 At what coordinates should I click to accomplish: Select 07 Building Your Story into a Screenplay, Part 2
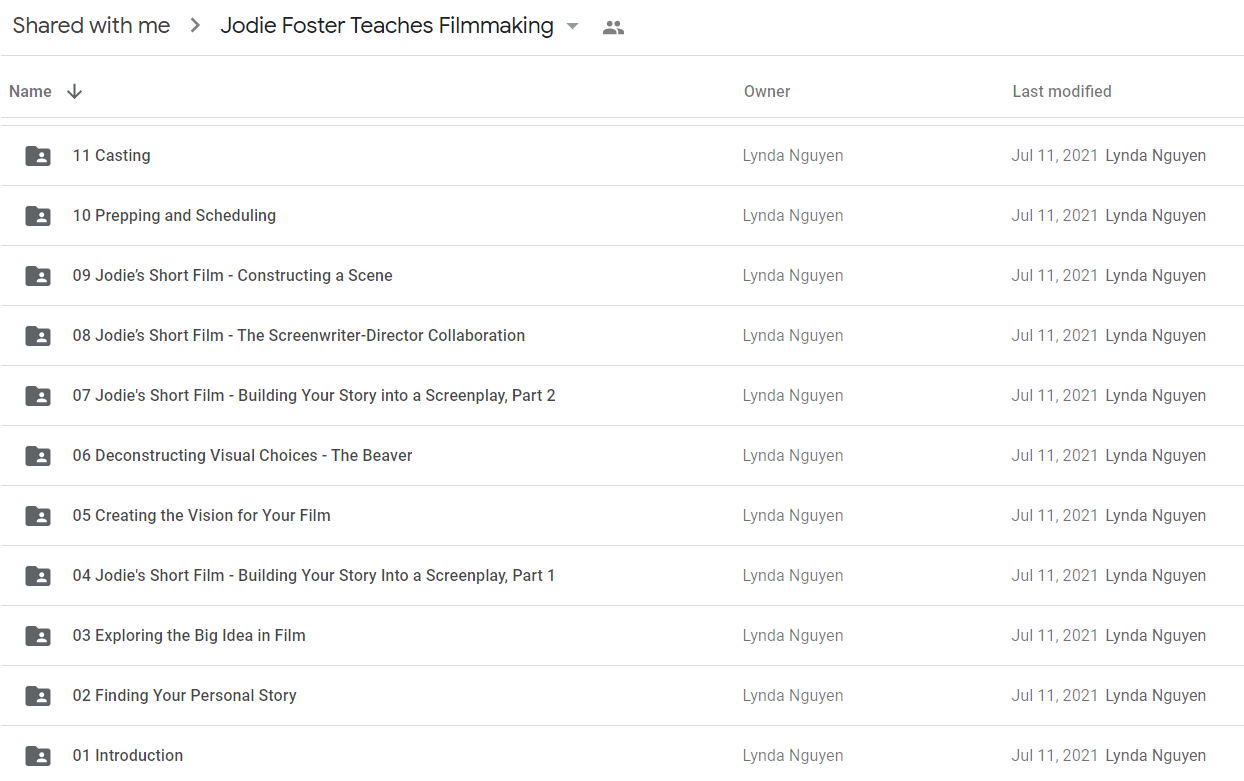(x=622, y=396)
